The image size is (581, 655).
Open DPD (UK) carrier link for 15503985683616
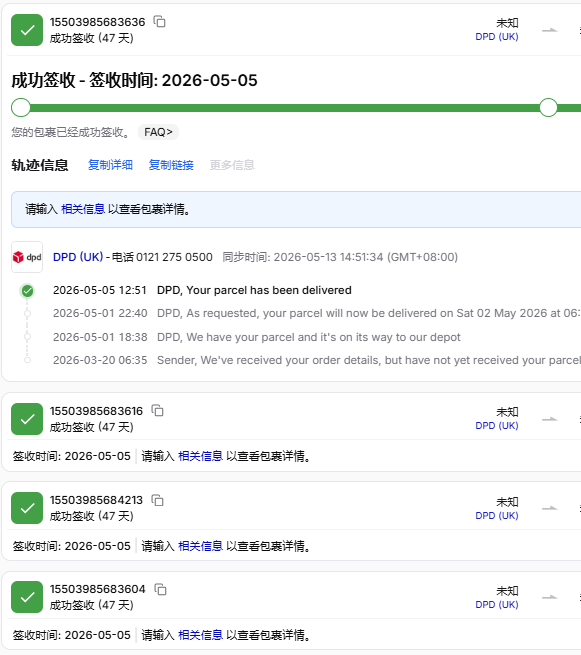497,426
